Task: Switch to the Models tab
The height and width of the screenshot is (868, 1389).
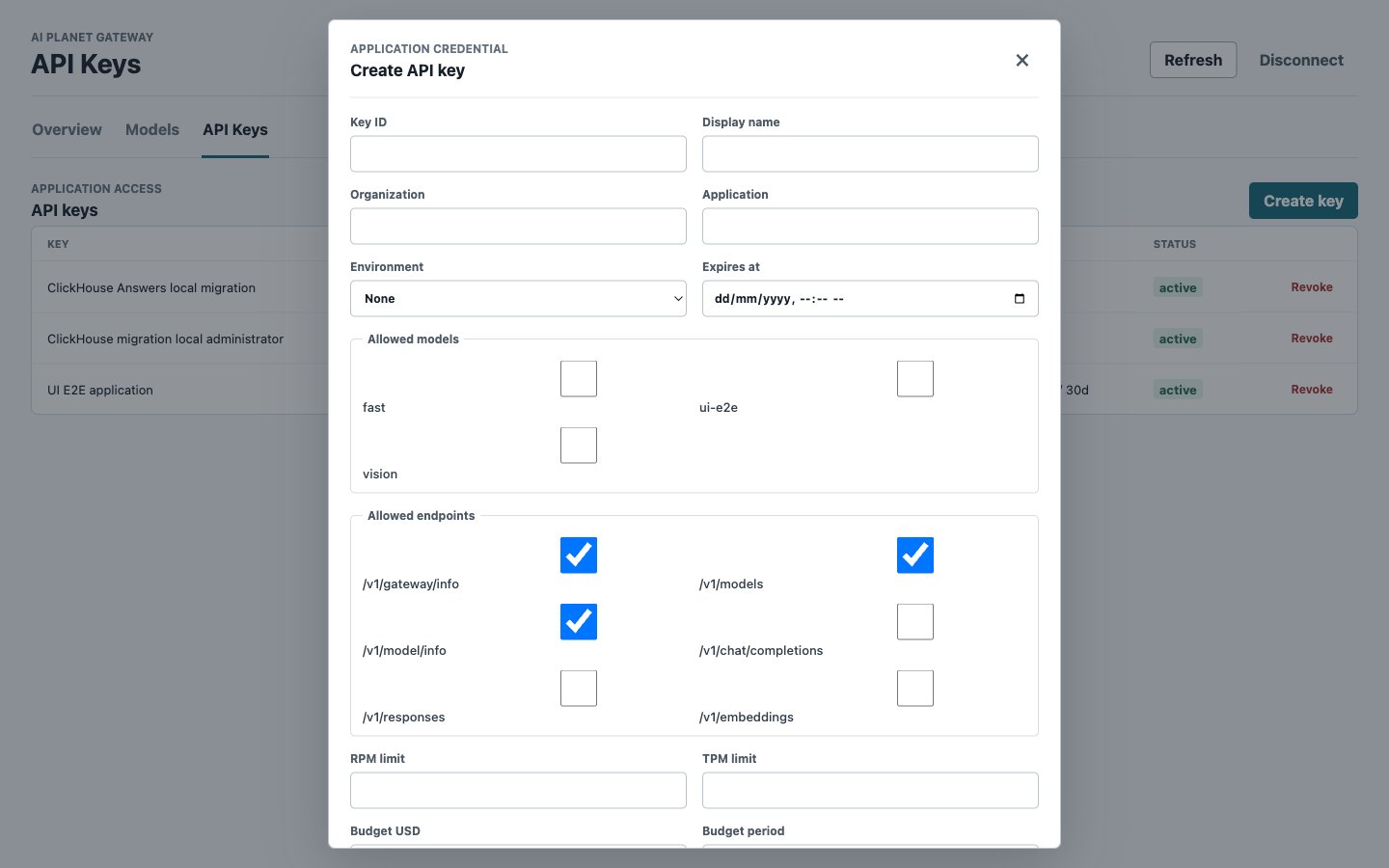Action: (152, 130)
